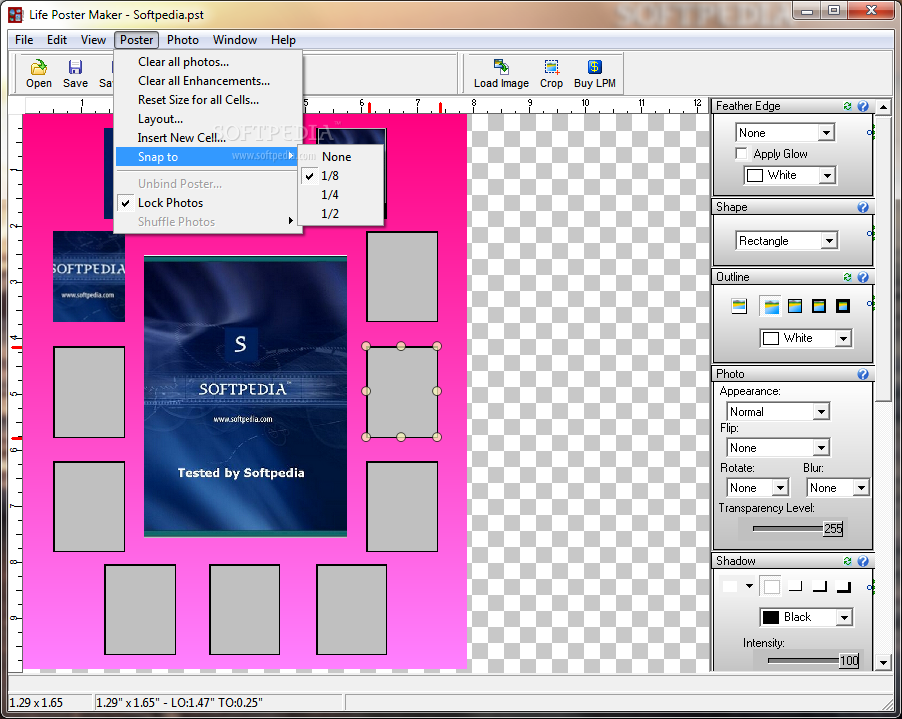Select the Crop tool

(551, 74)
